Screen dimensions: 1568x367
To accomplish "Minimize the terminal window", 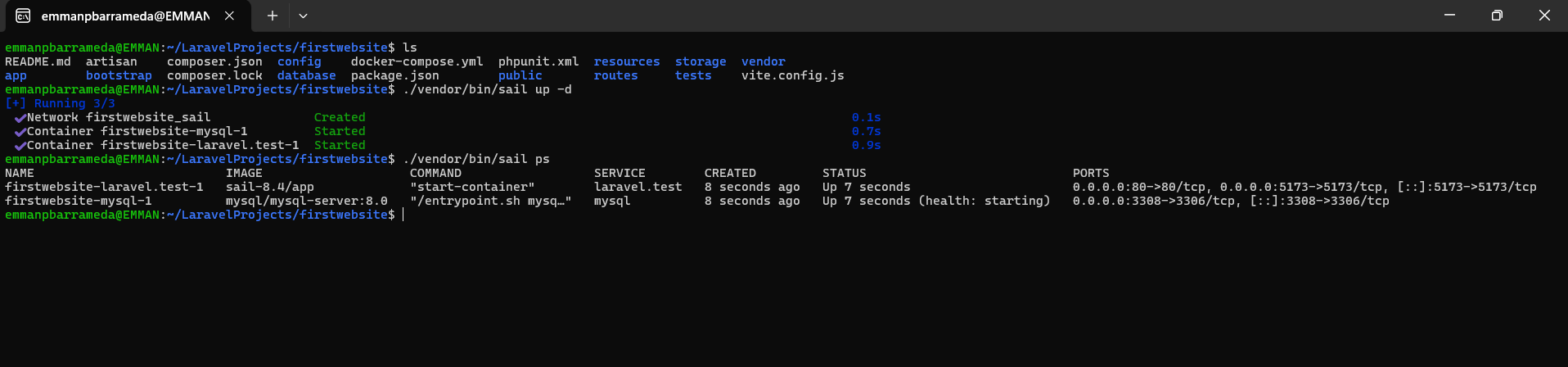I will tap(1449, 16).
